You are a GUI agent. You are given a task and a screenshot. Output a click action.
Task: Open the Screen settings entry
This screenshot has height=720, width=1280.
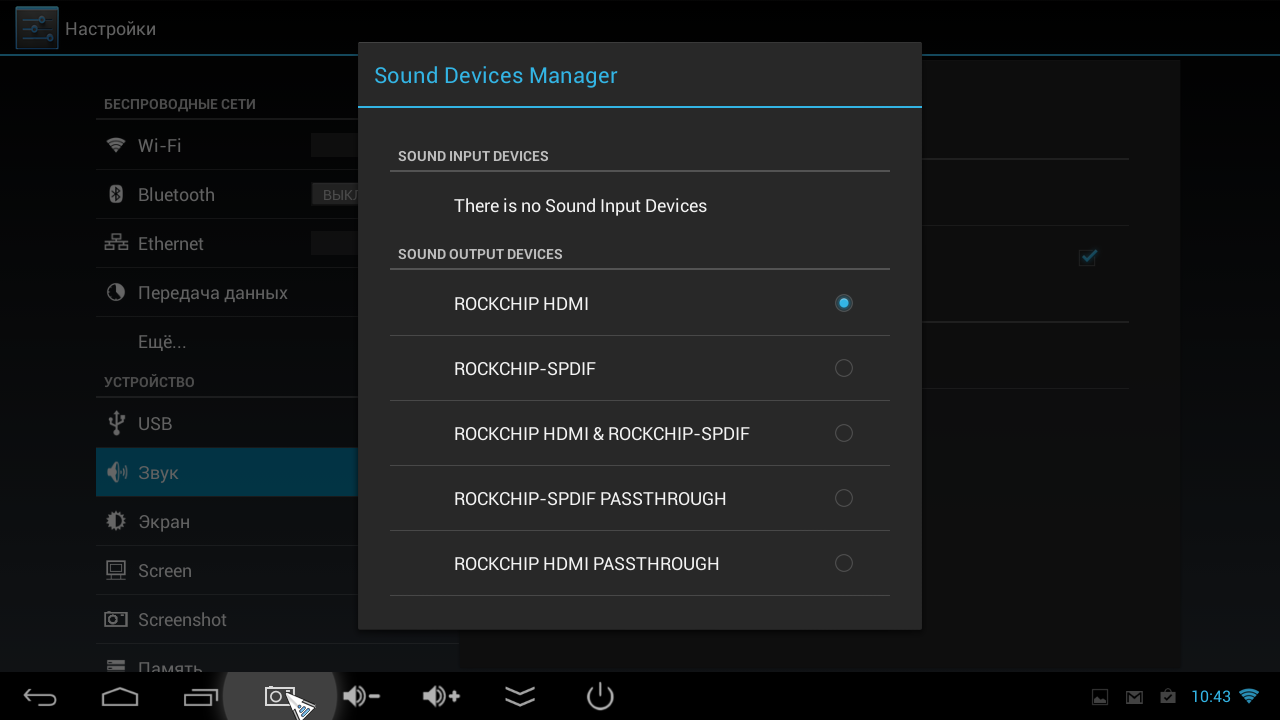(x=227, y=570)
